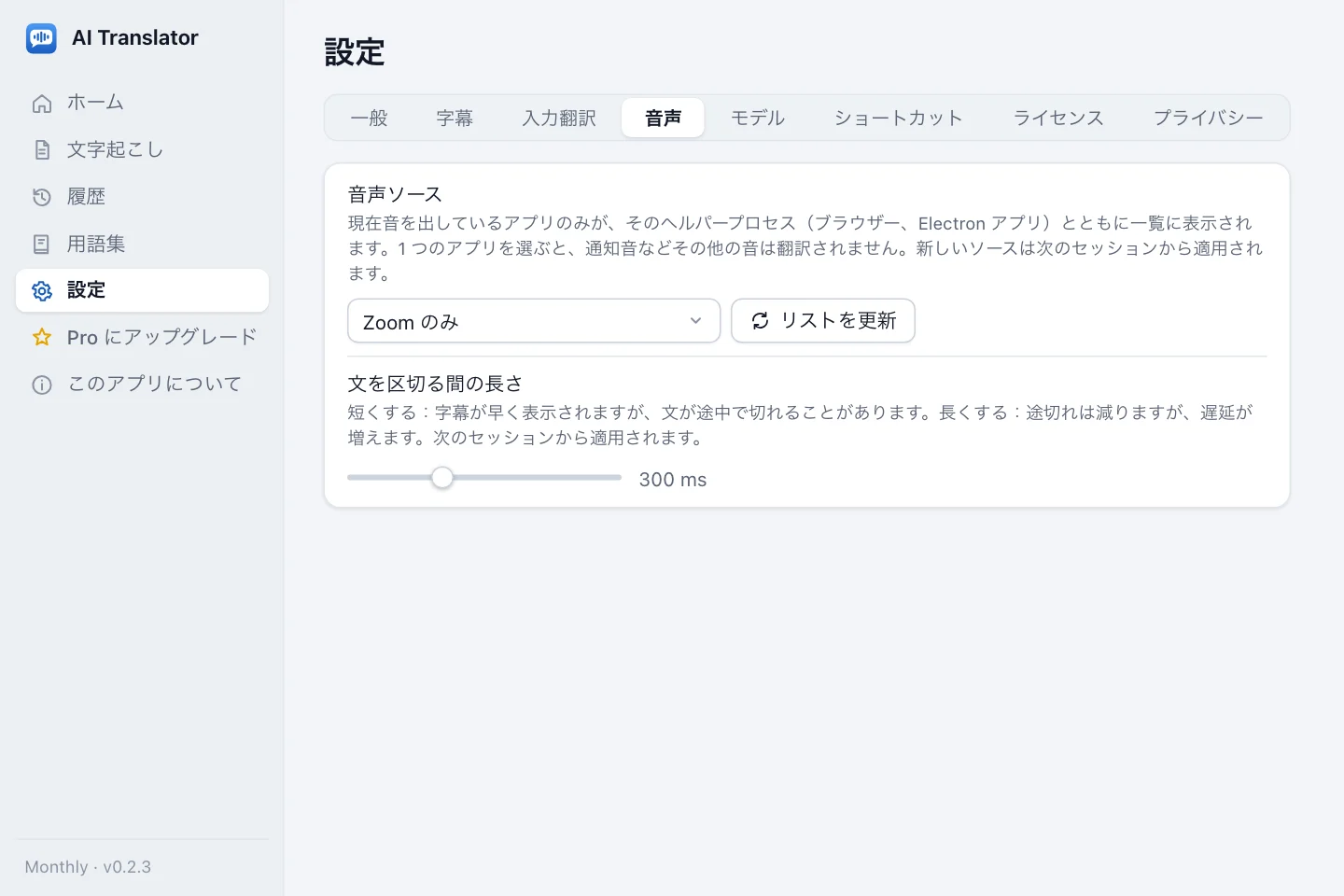Click the 設定 page title

(x=355, y=52)
